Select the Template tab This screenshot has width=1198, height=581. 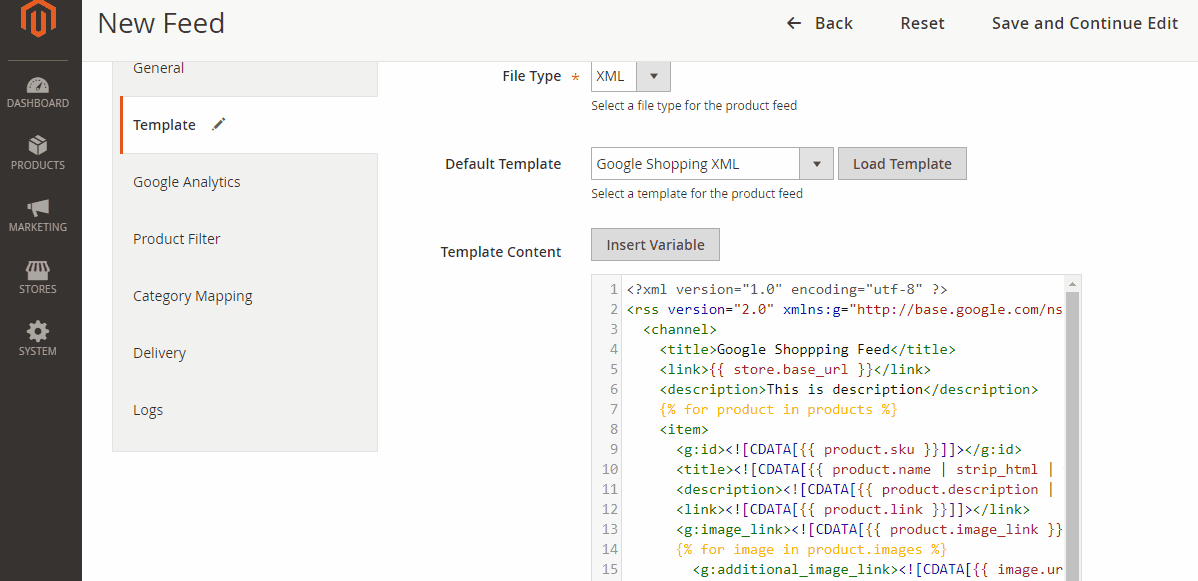pos(248,125)
